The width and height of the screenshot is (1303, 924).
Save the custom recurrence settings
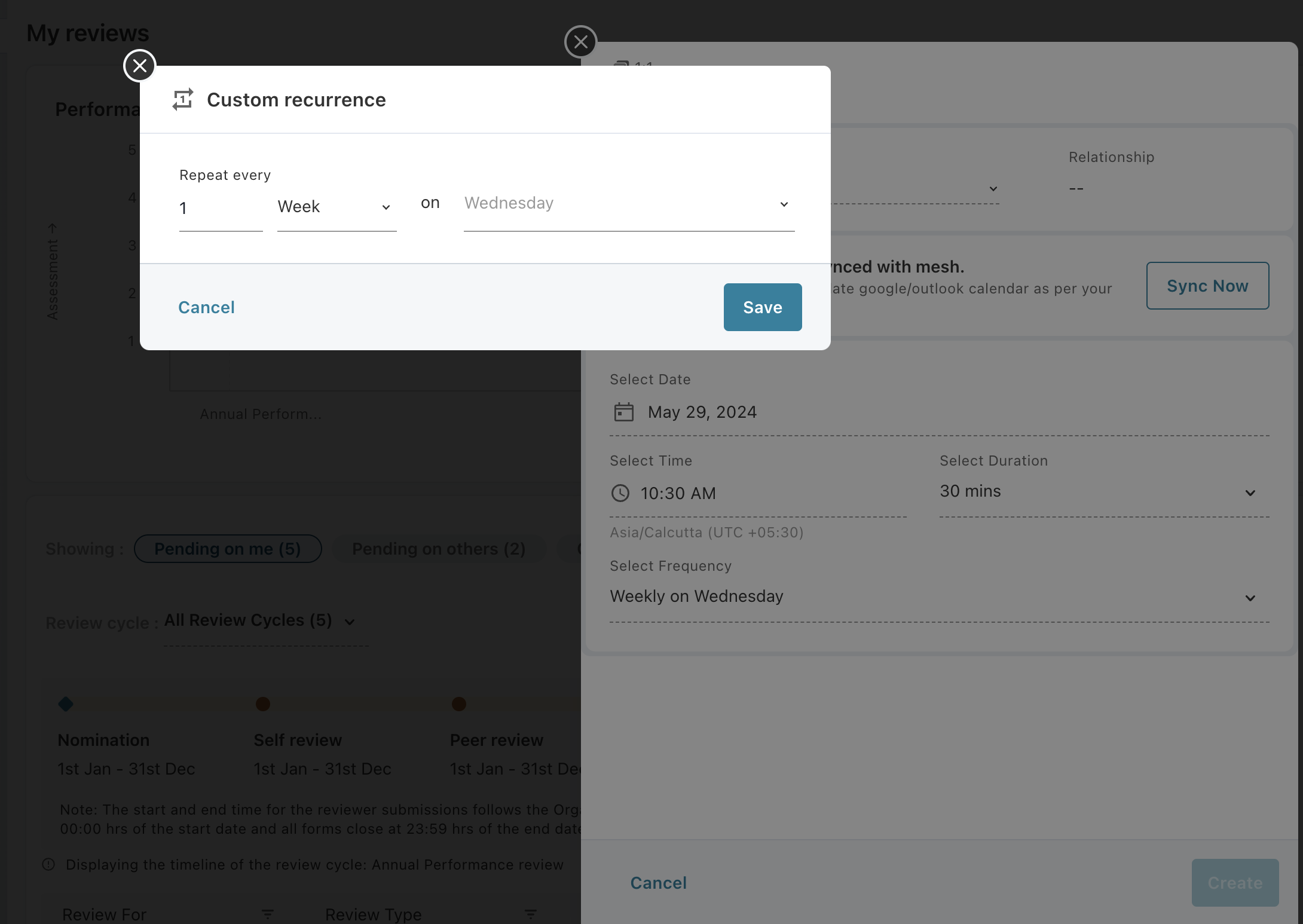[x=762, y=307]
